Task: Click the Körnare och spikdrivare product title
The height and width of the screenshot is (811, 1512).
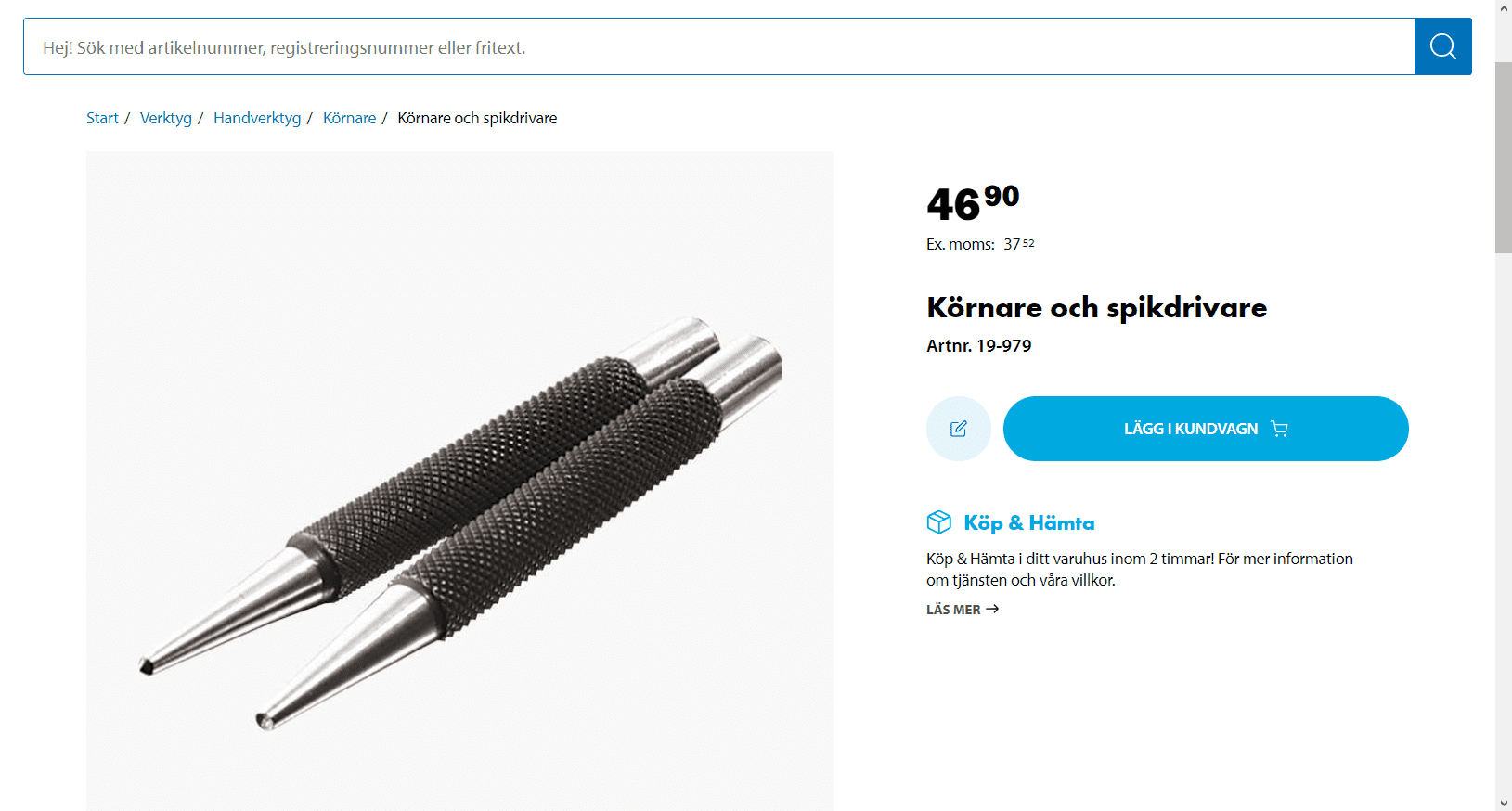Action: (x=1096, y=307)
